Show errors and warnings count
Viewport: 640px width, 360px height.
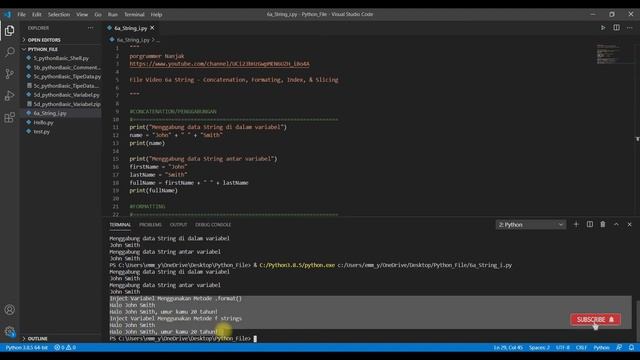65,348
